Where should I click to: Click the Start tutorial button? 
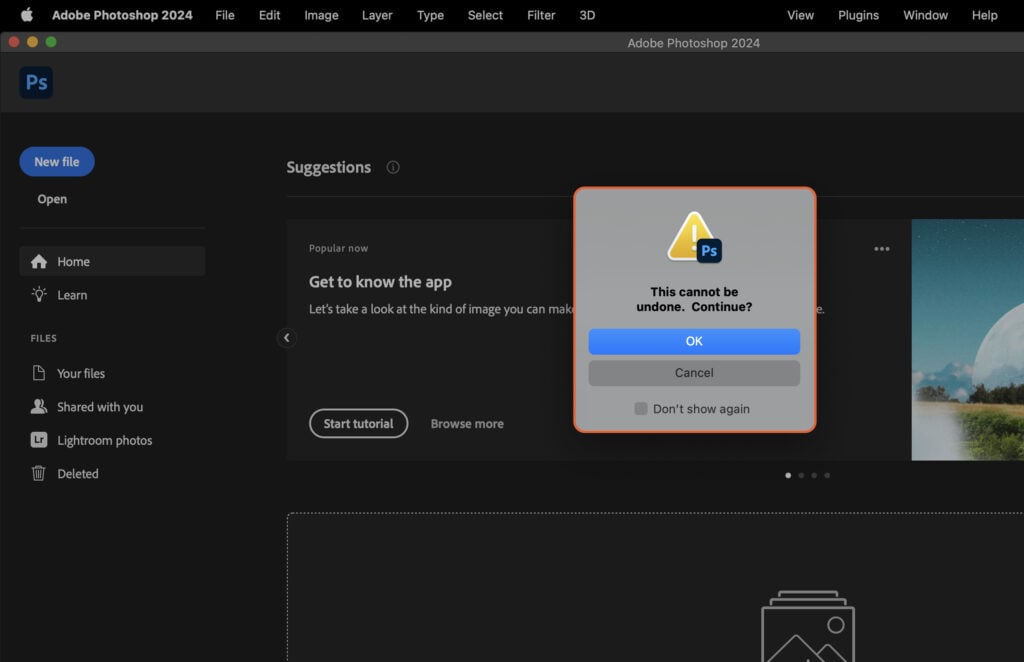coord(358,423)
